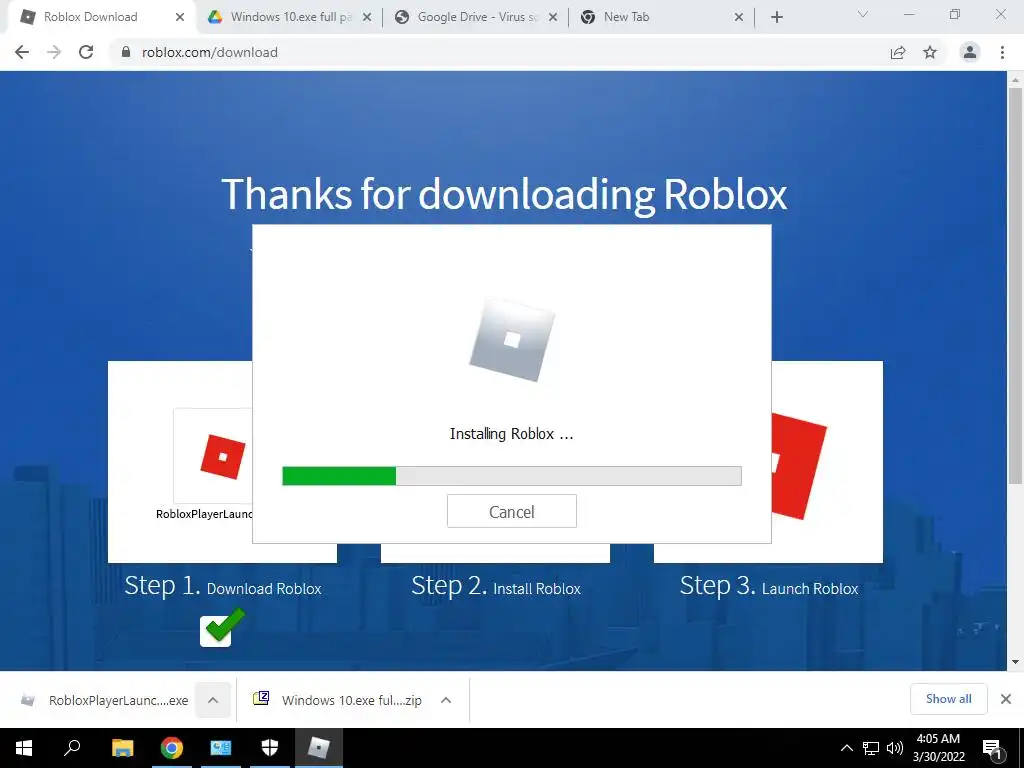1024x768 pixels.
Task: Close the Roblox Download tab
Action: pyautogui.click(x=180, y=17)
